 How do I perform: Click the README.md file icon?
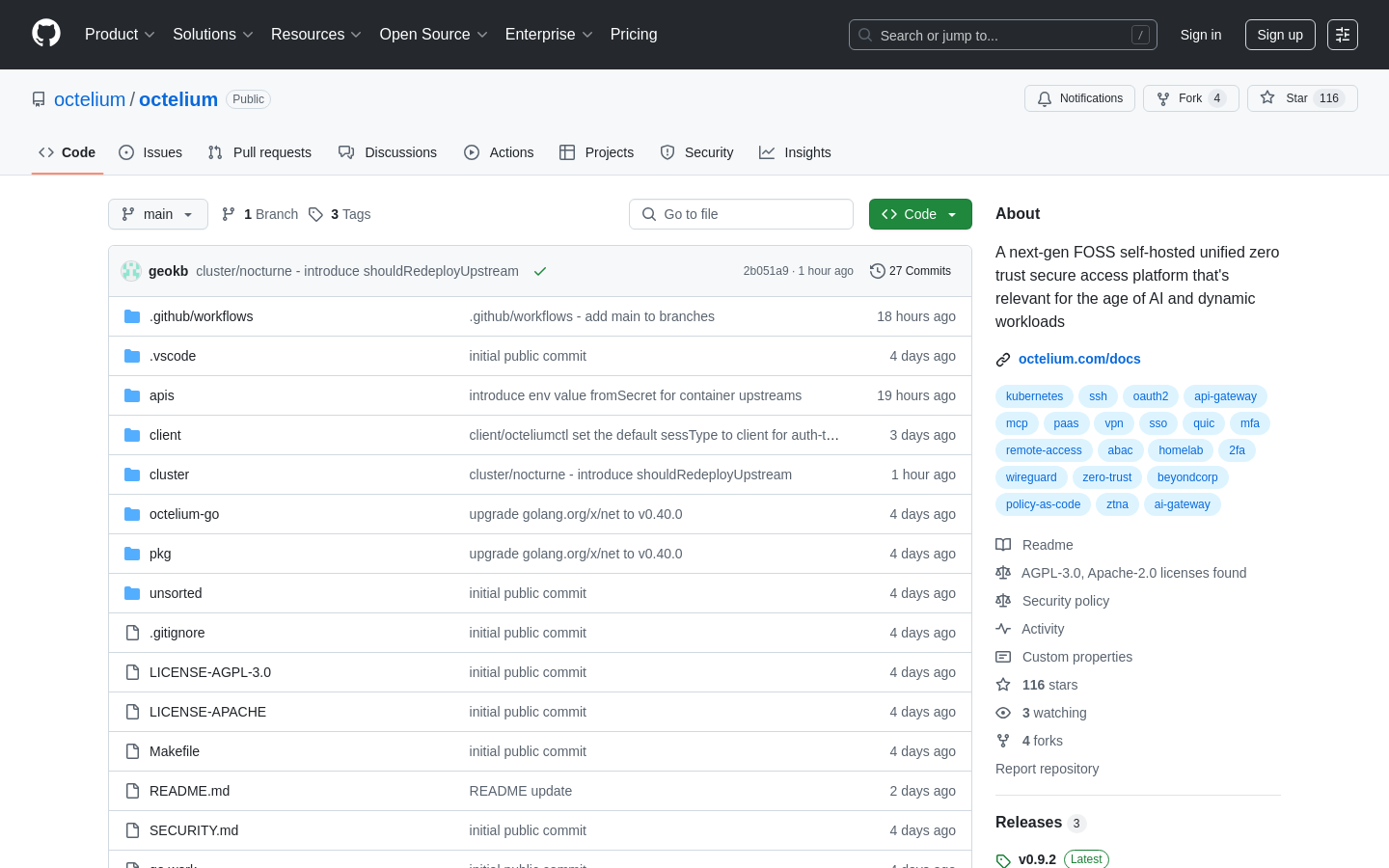coord(132,791)
